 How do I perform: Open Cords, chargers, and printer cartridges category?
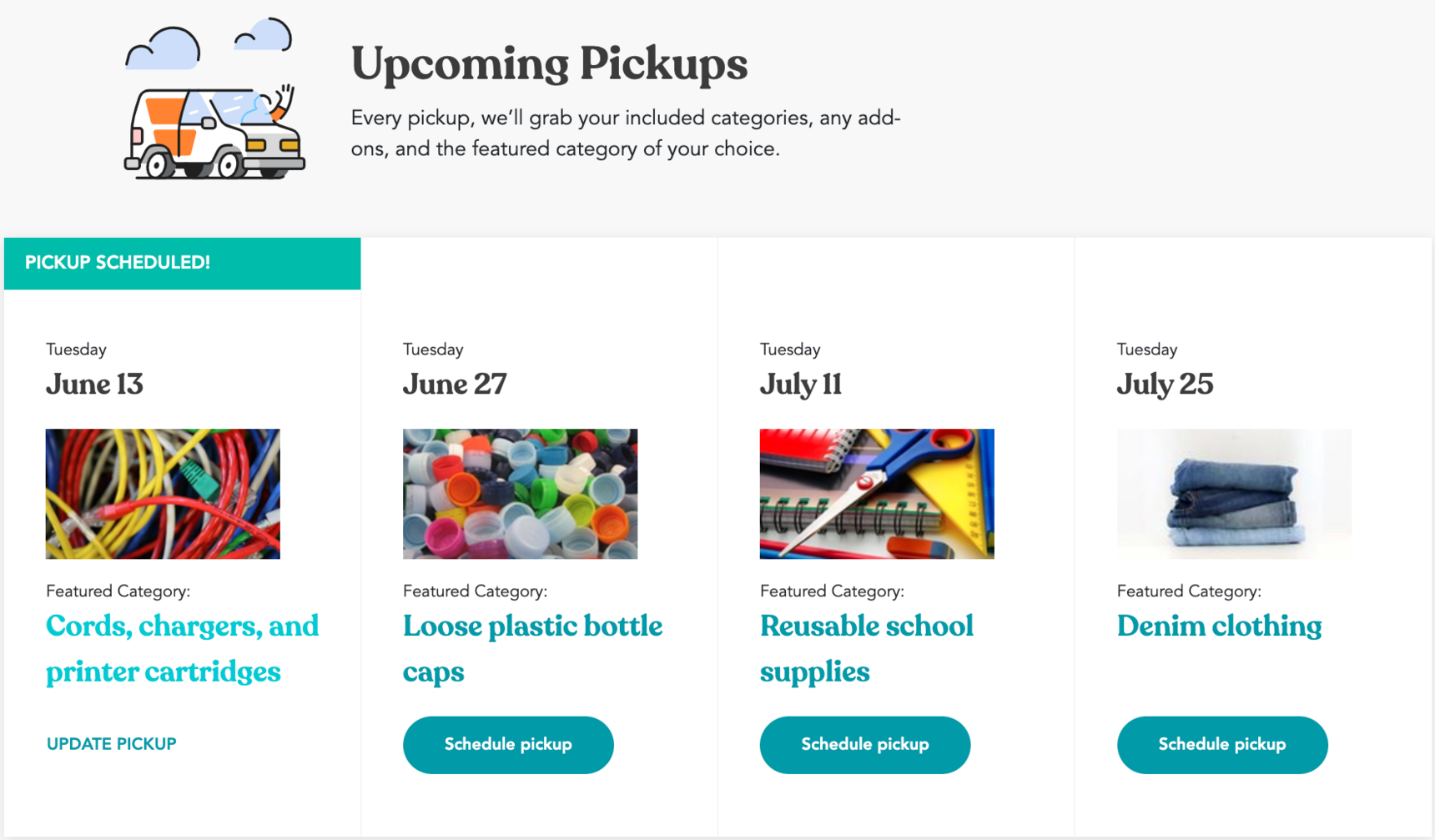click(182, 648)
